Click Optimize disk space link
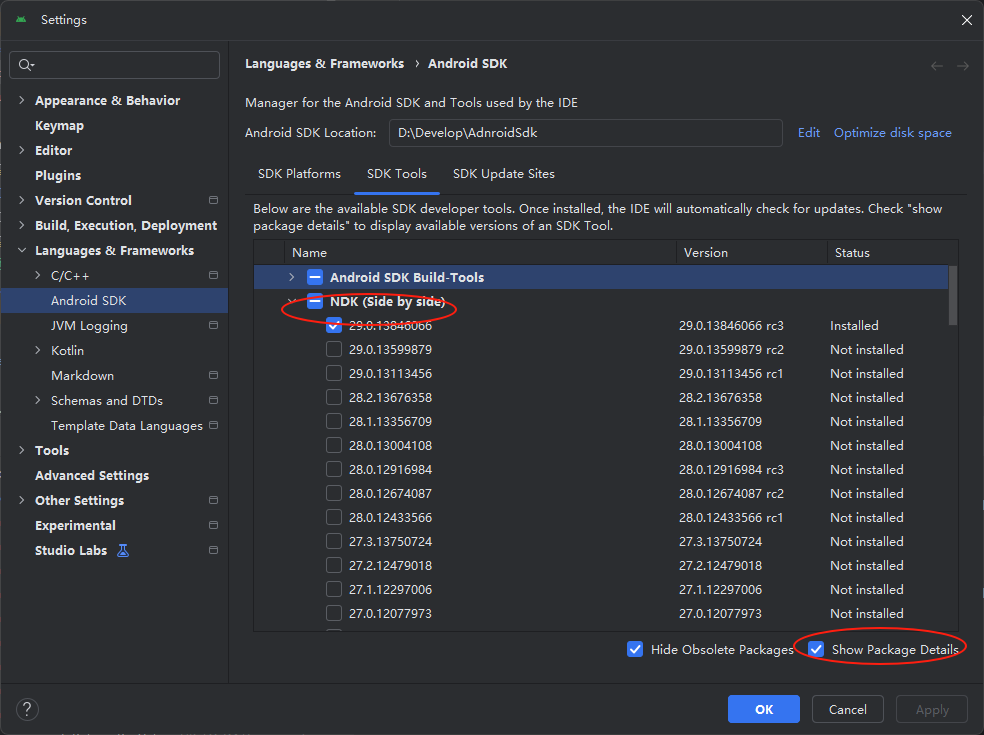The width and height of the screenshot is (984, 735). coord(892,132)
